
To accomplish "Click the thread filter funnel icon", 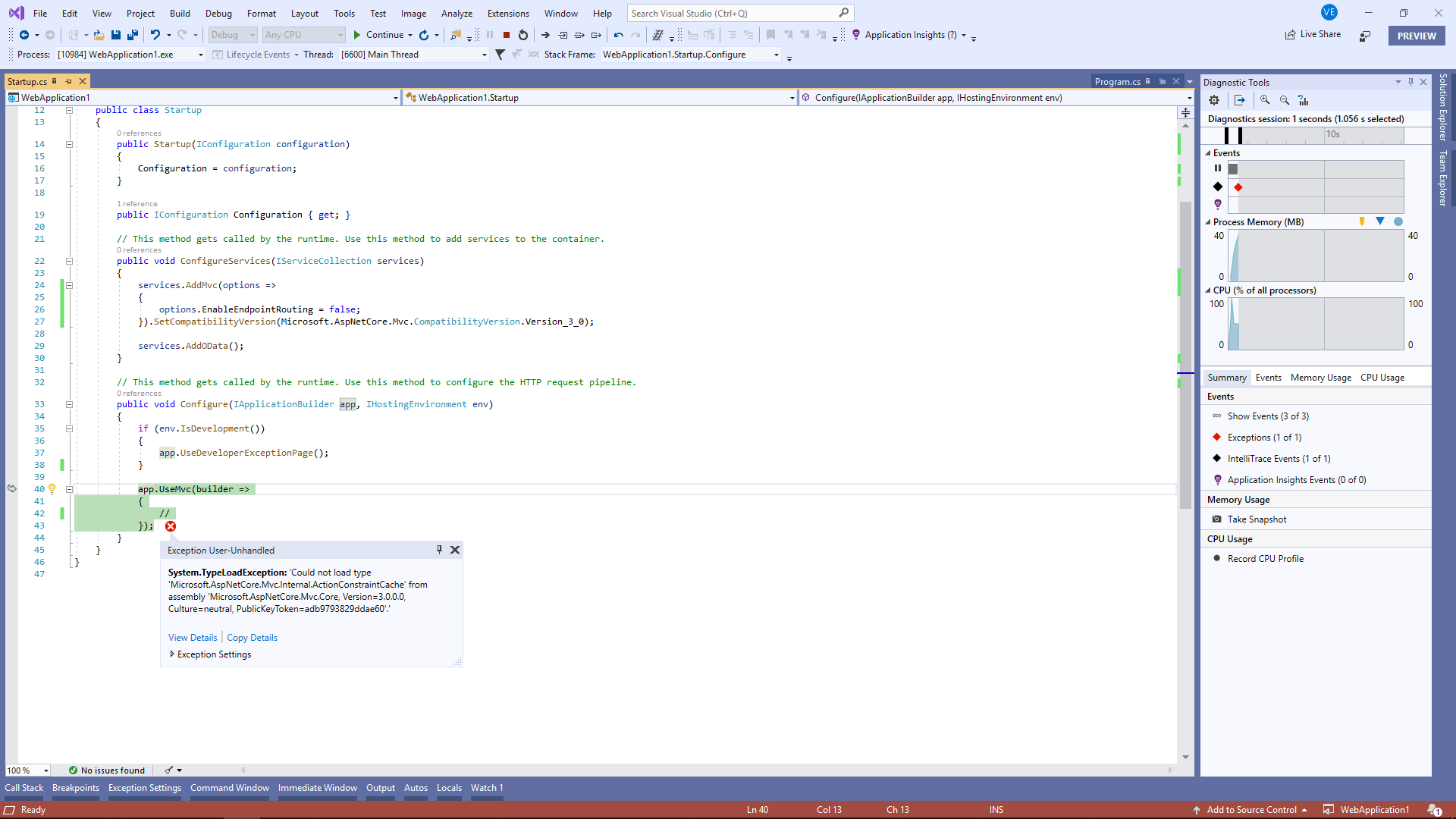I will point(500,55).
